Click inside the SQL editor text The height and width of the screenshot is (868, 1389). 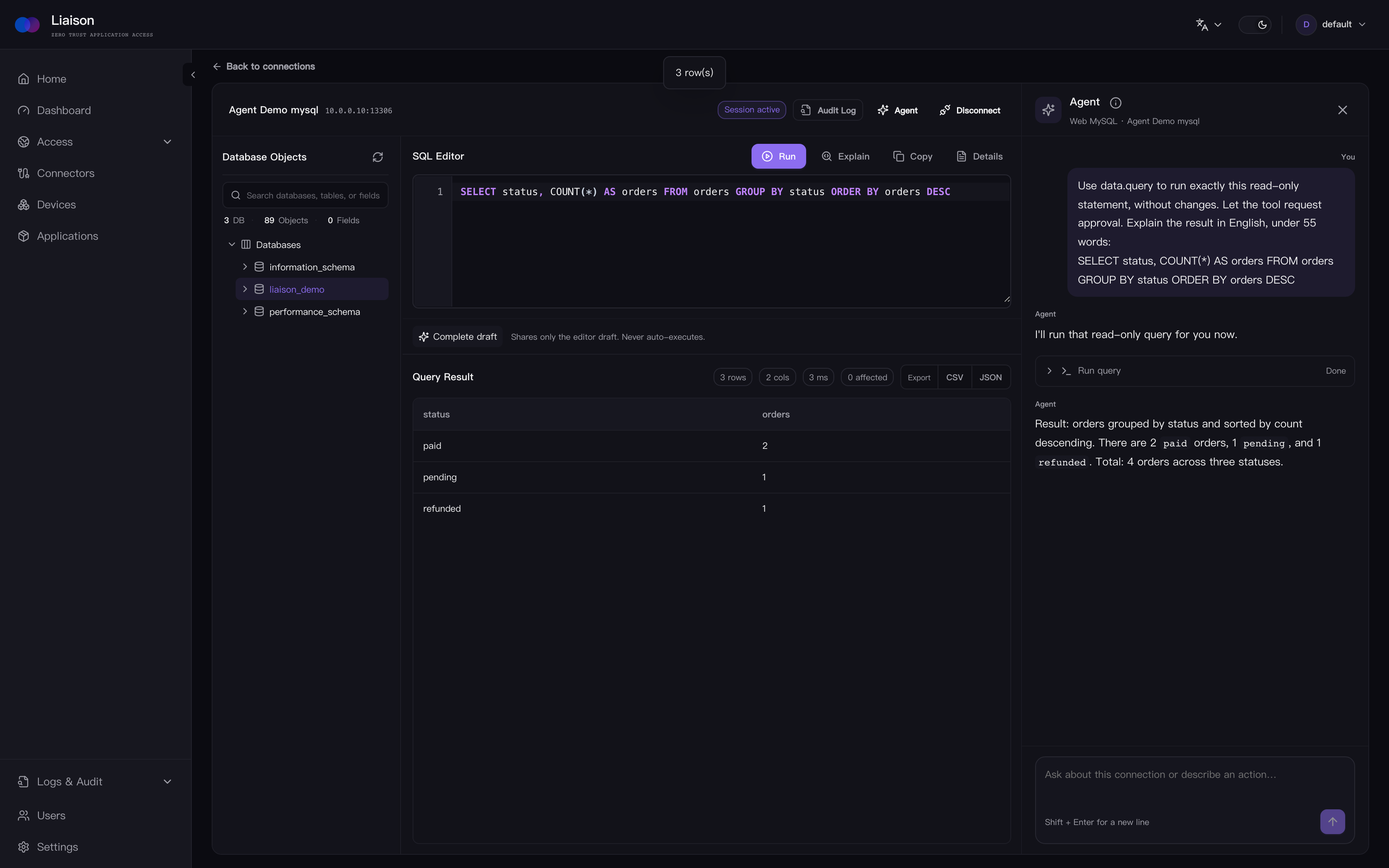tap(705, 192)
